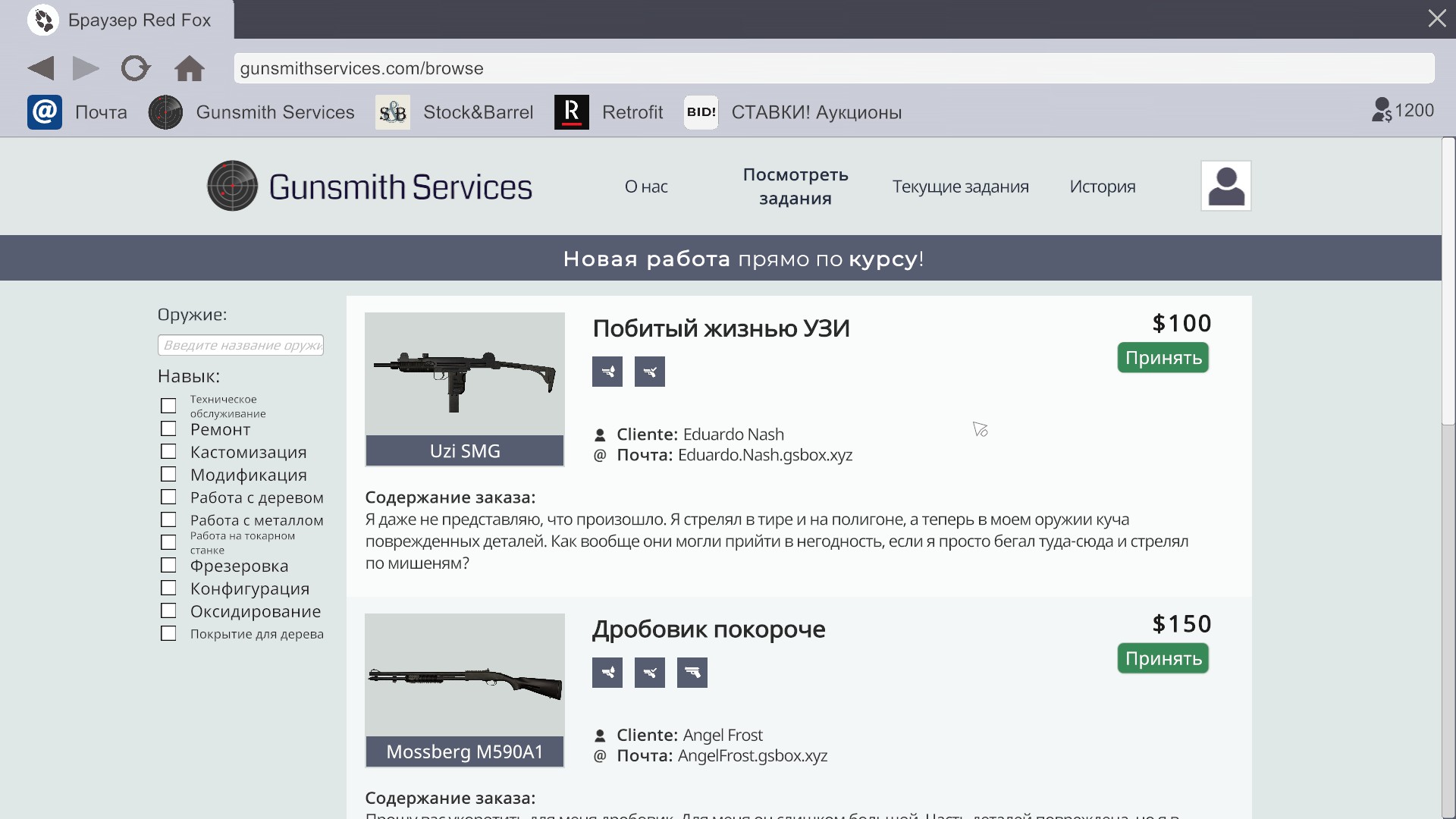1456x819 pixels.
Task: Open the Stock&Barrel bookmark icon
Action: (x=393, y=112)
